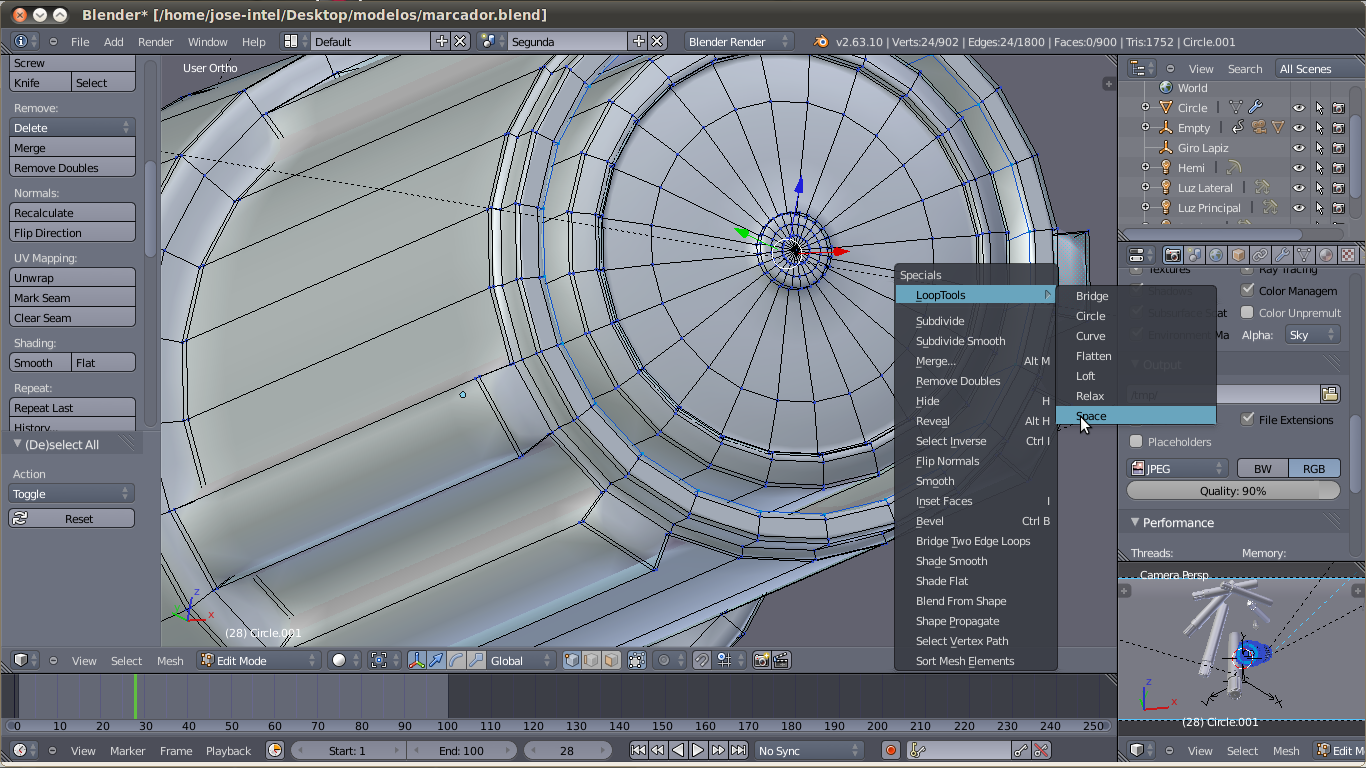The image size is (1366, 768).
Task: Open the Edit Mode dropdown in 3D view
Action: [x=259, y=660]
